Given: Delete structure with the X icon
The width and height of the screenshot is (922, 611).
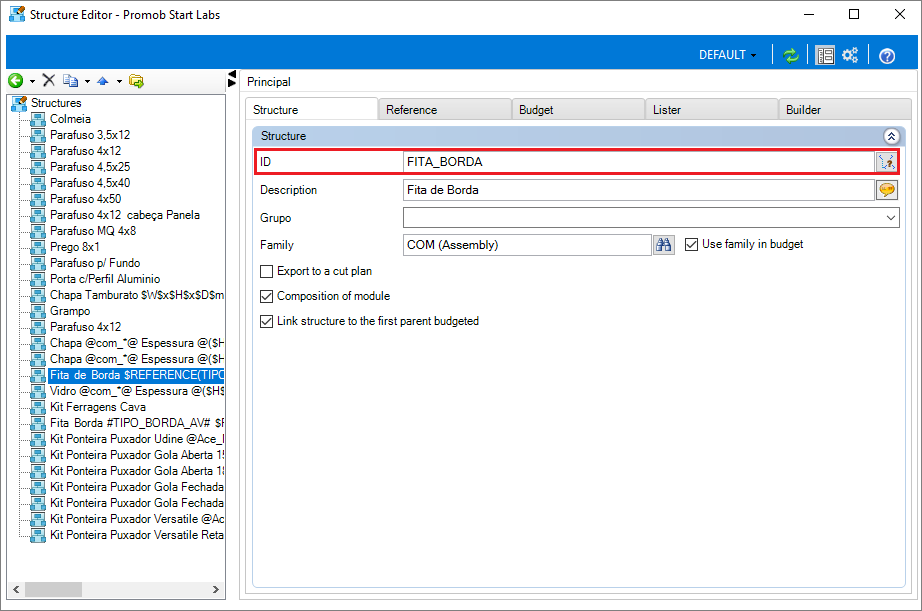Looking at the screenshot, I should pos(49,81).
